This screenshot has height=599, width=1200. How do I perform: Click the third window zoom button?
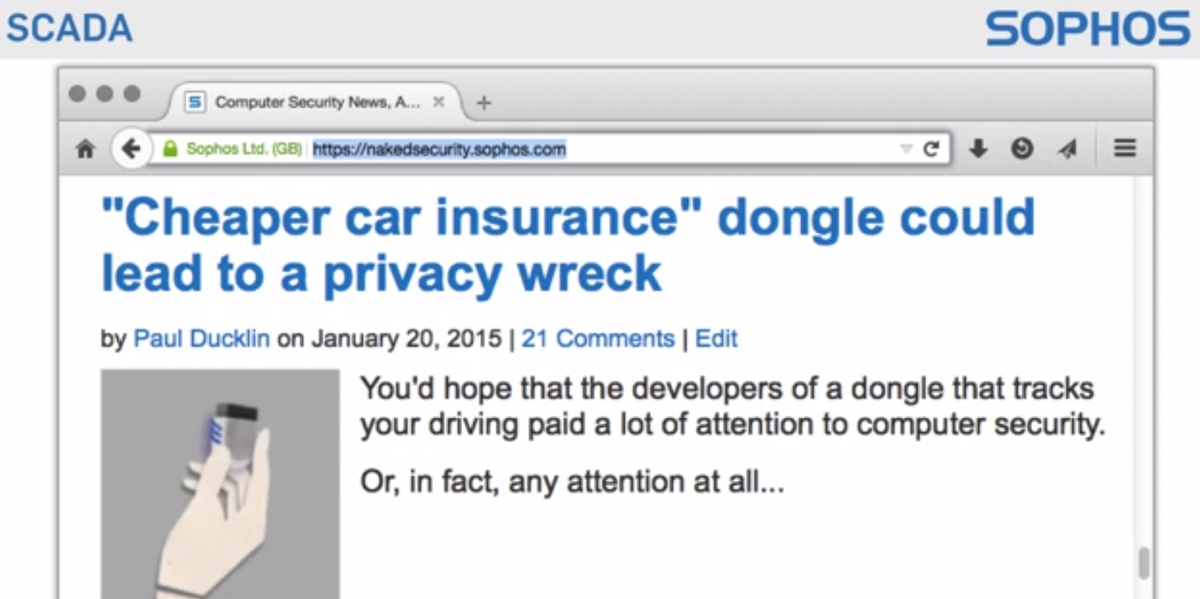pos(132,93)
